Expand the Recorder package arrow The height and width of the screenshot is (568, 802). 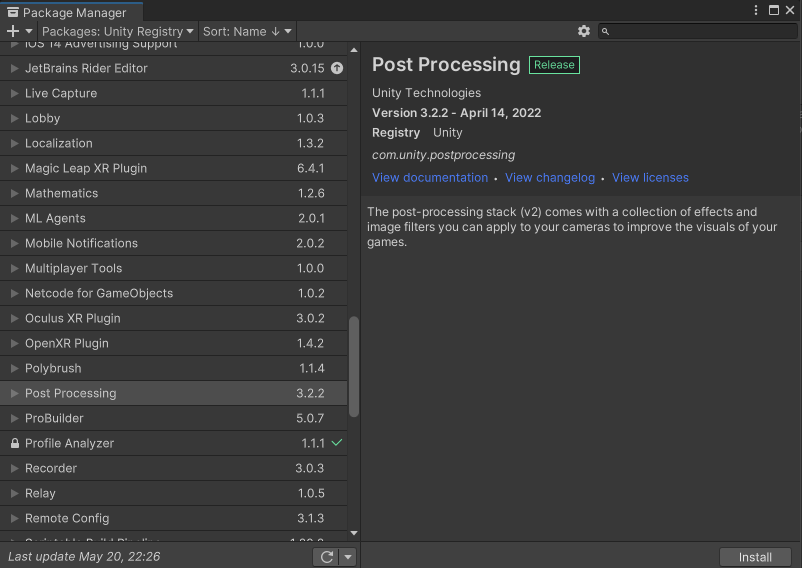[x=14, y=468]
